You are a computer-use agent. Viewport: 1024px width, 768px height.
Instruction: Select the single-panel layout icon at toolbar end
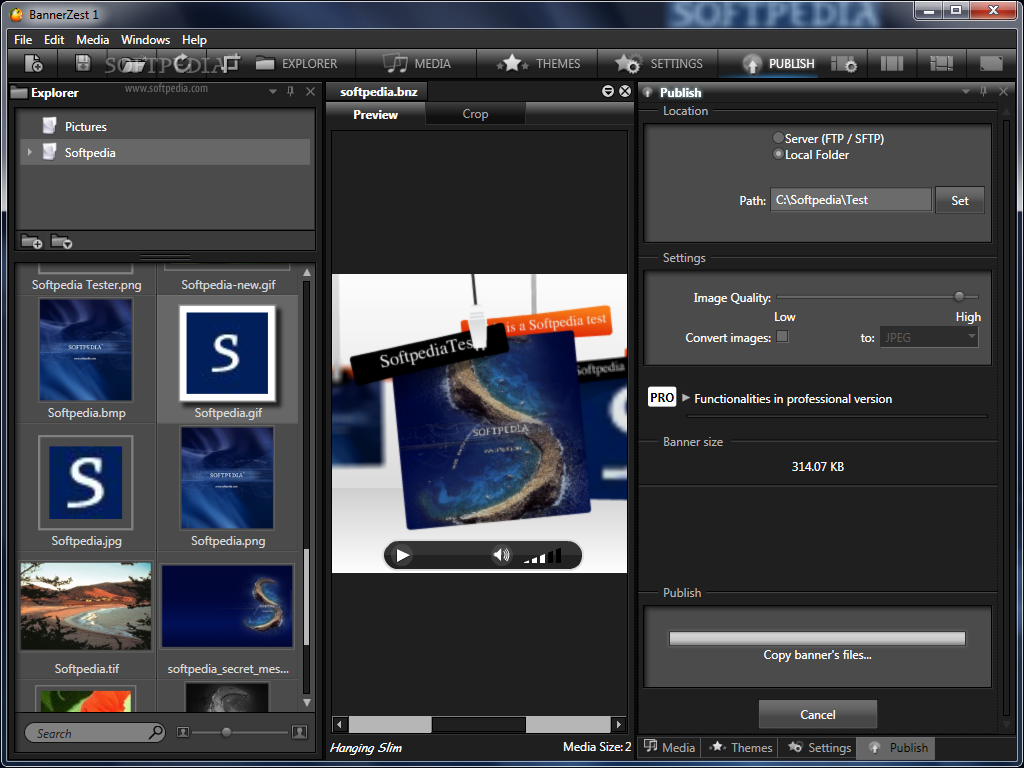point(991,64)
